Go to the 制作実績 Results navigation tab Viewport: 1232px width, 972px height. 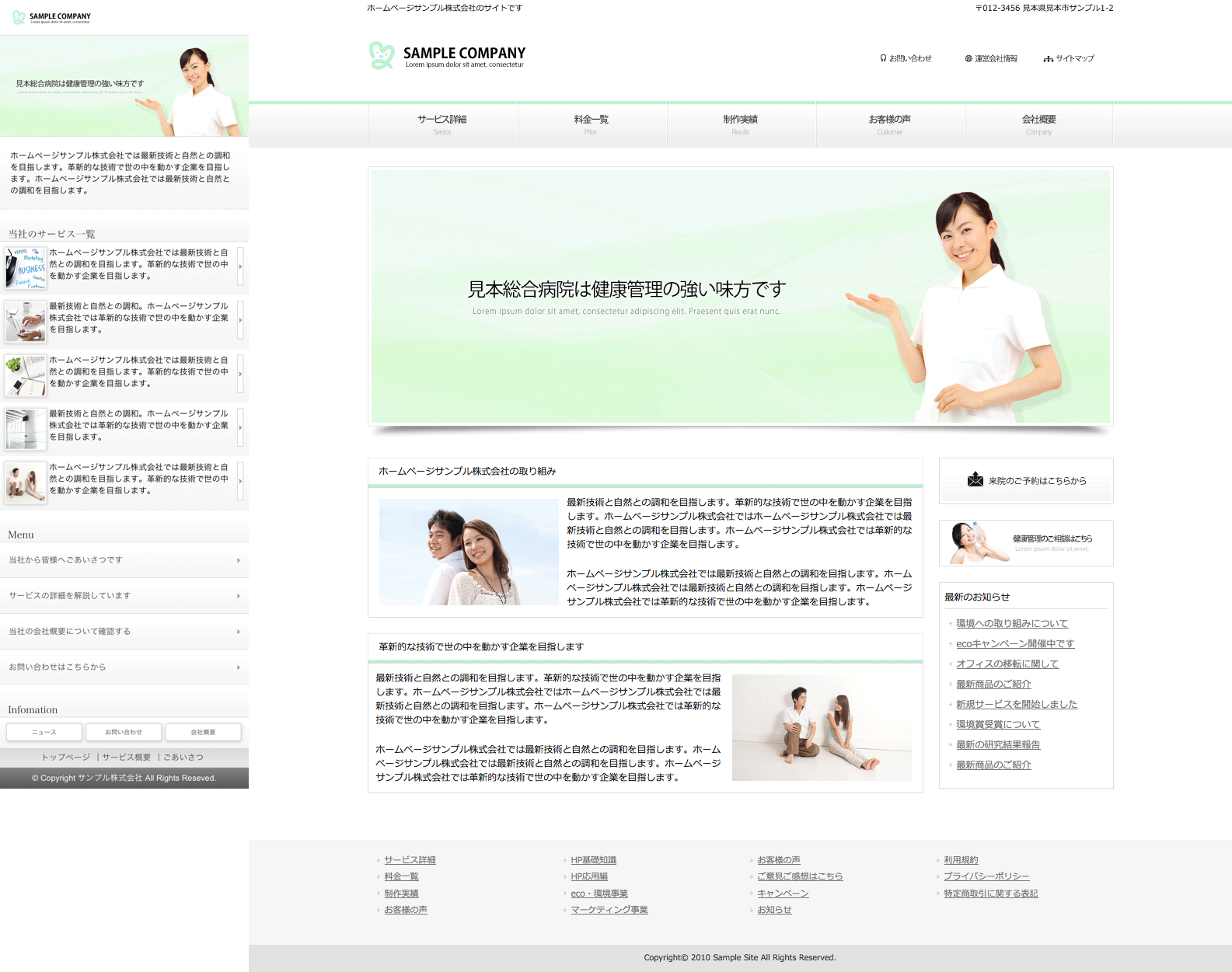741,124
